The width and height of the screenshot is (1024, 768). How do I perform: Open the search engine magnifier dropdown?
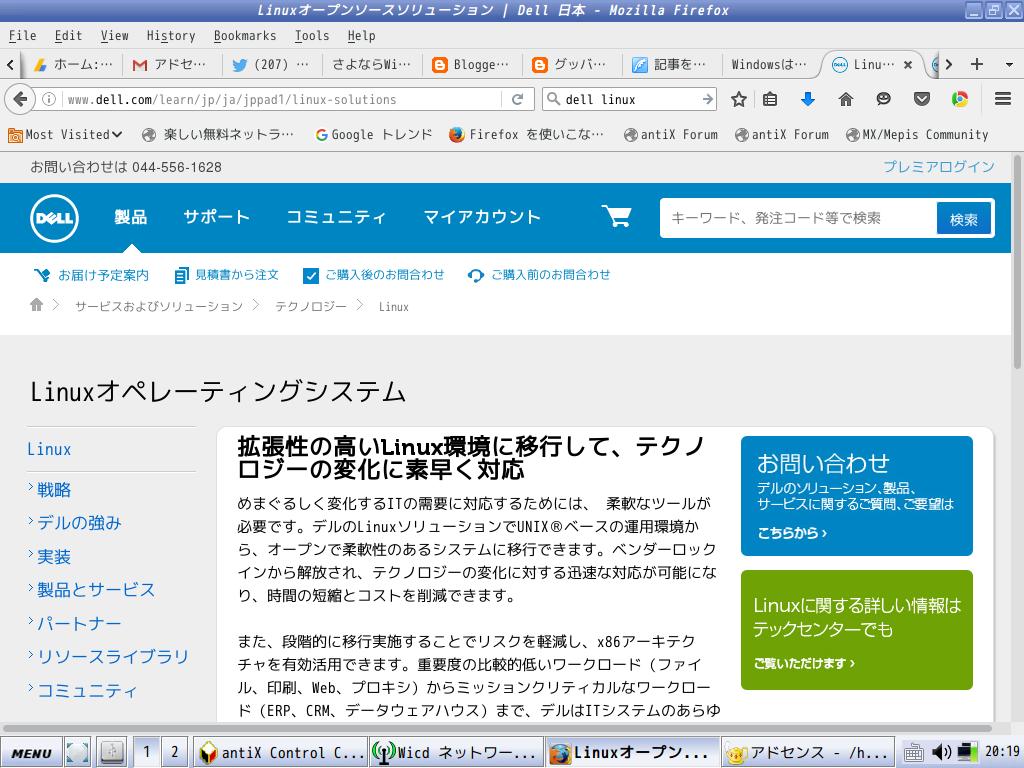554,99
